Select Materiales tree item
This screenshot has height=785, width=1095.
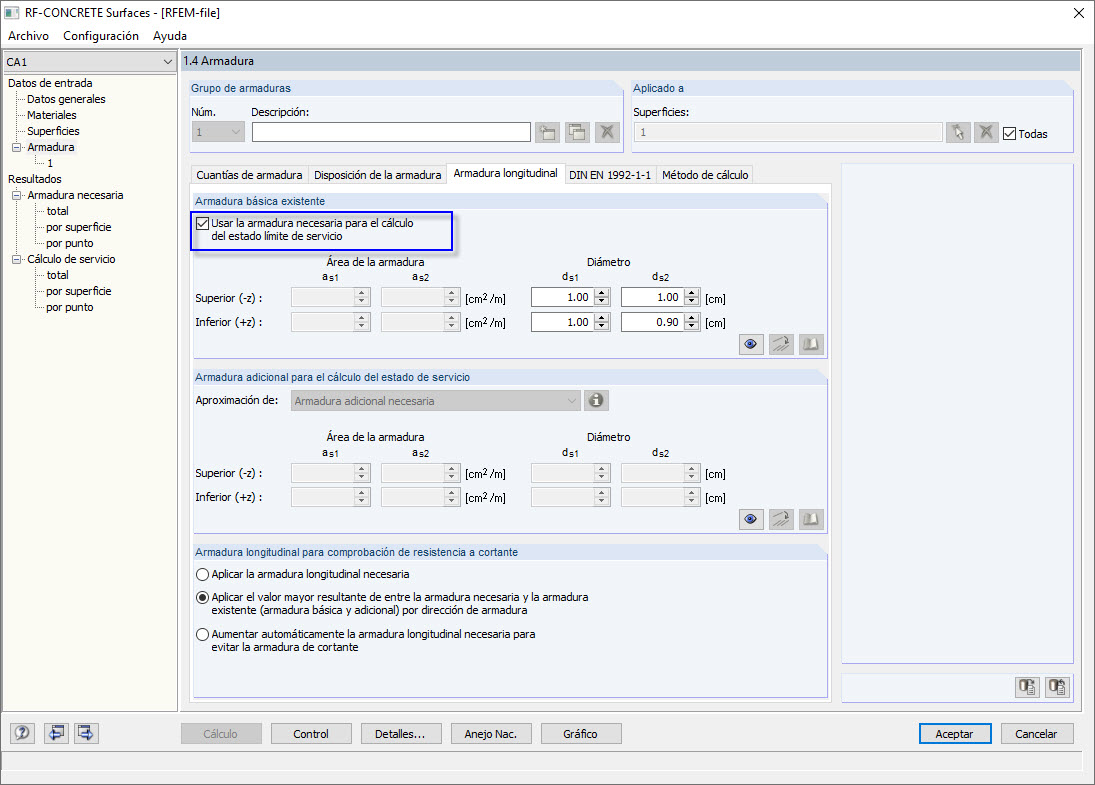click(52, 115)
